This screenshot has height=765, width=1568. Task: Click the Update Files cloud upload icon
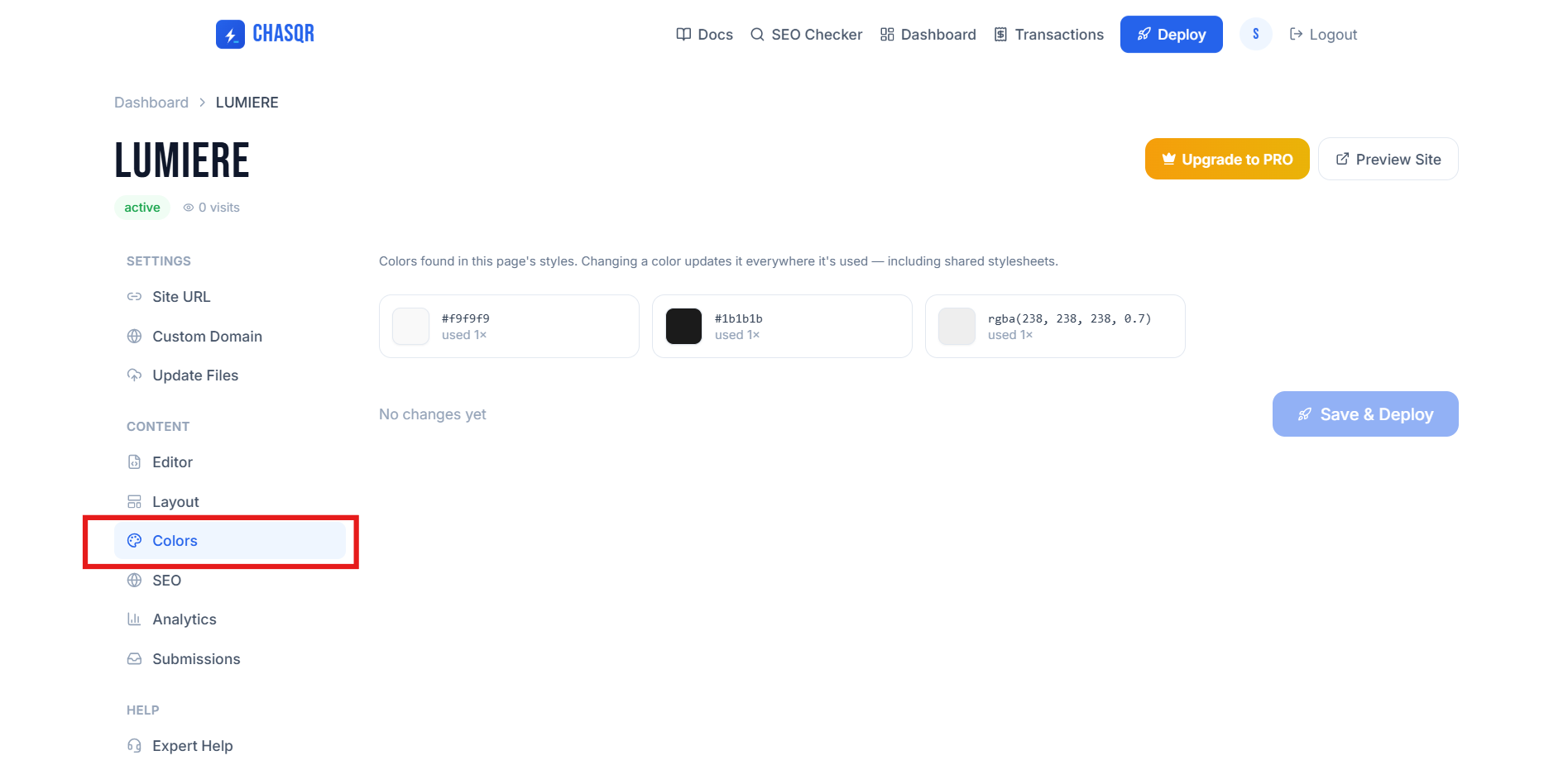click(134, 375)
